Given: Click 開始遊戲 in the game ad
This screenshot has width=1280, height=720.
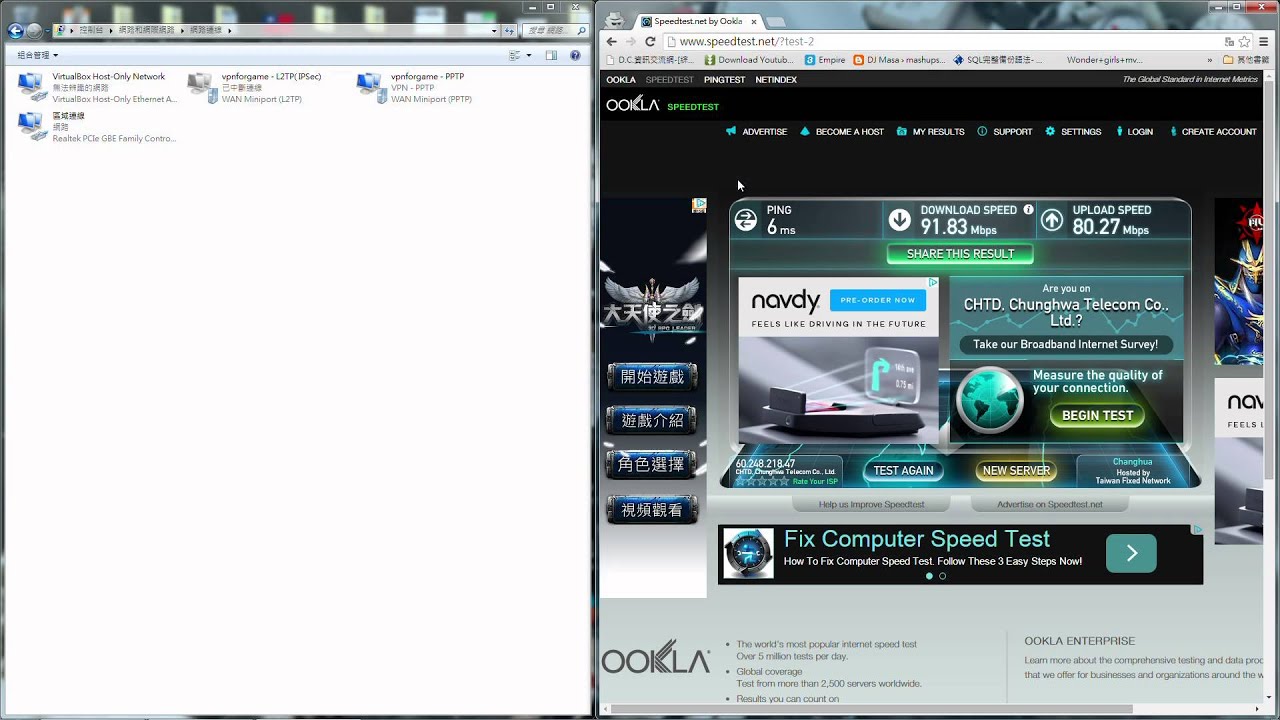Looking at the screenshot, I should 652,377.
